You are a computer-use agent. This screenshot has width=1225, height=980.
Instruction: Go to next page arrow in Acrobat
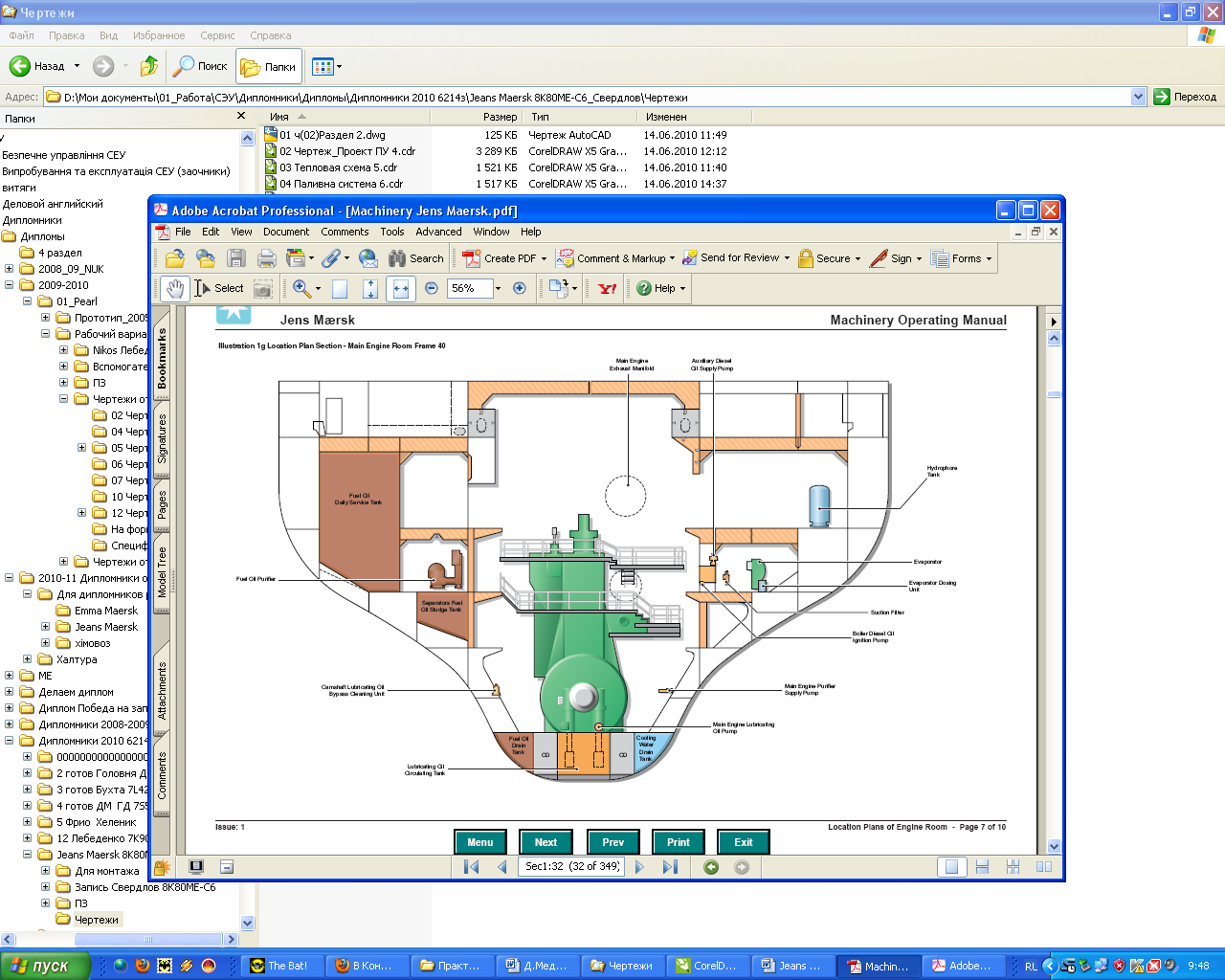(x=639, y=866)
